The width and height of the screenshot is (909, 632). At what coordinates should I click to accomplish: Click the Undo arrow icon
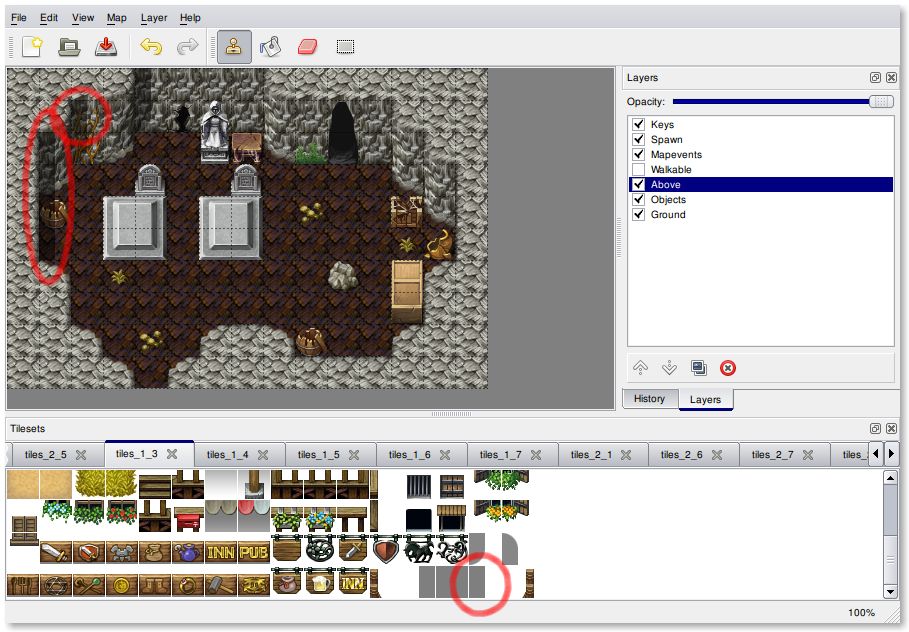pyautogui.click(x=151, y=46)
